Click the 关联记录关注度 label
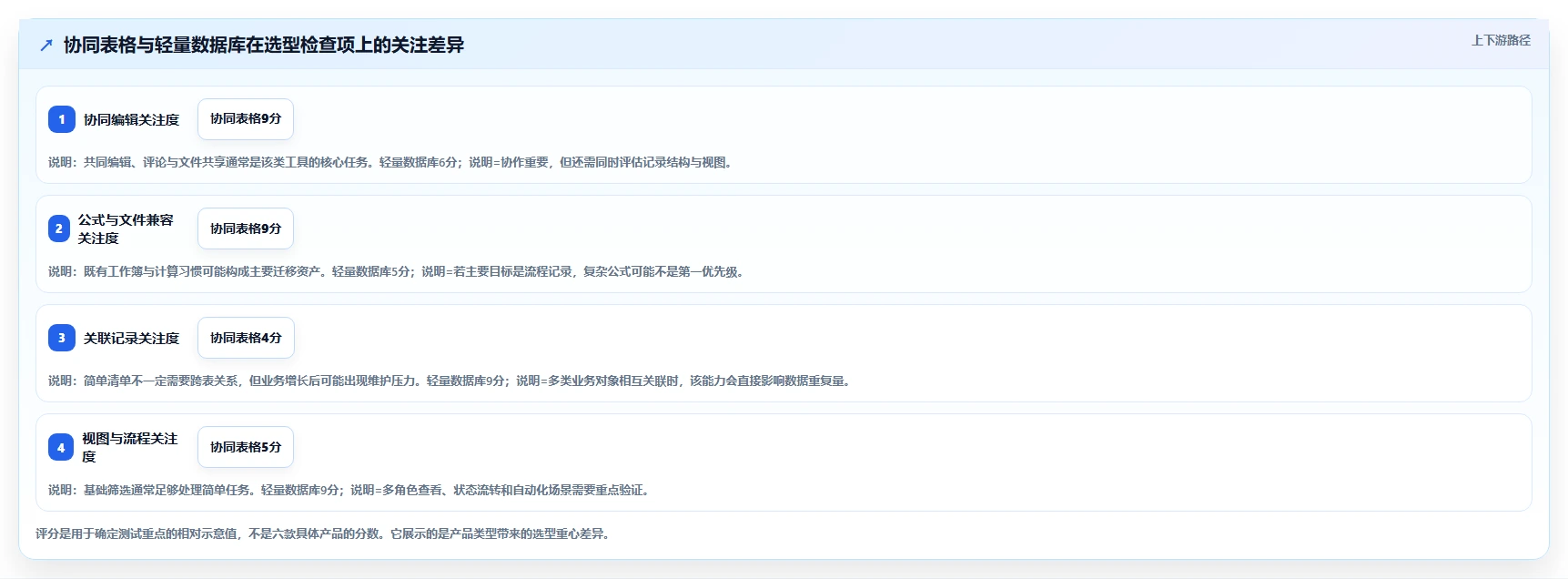Screen dimensions: 1568x579 pyautogui.click(x=132, y=338)
